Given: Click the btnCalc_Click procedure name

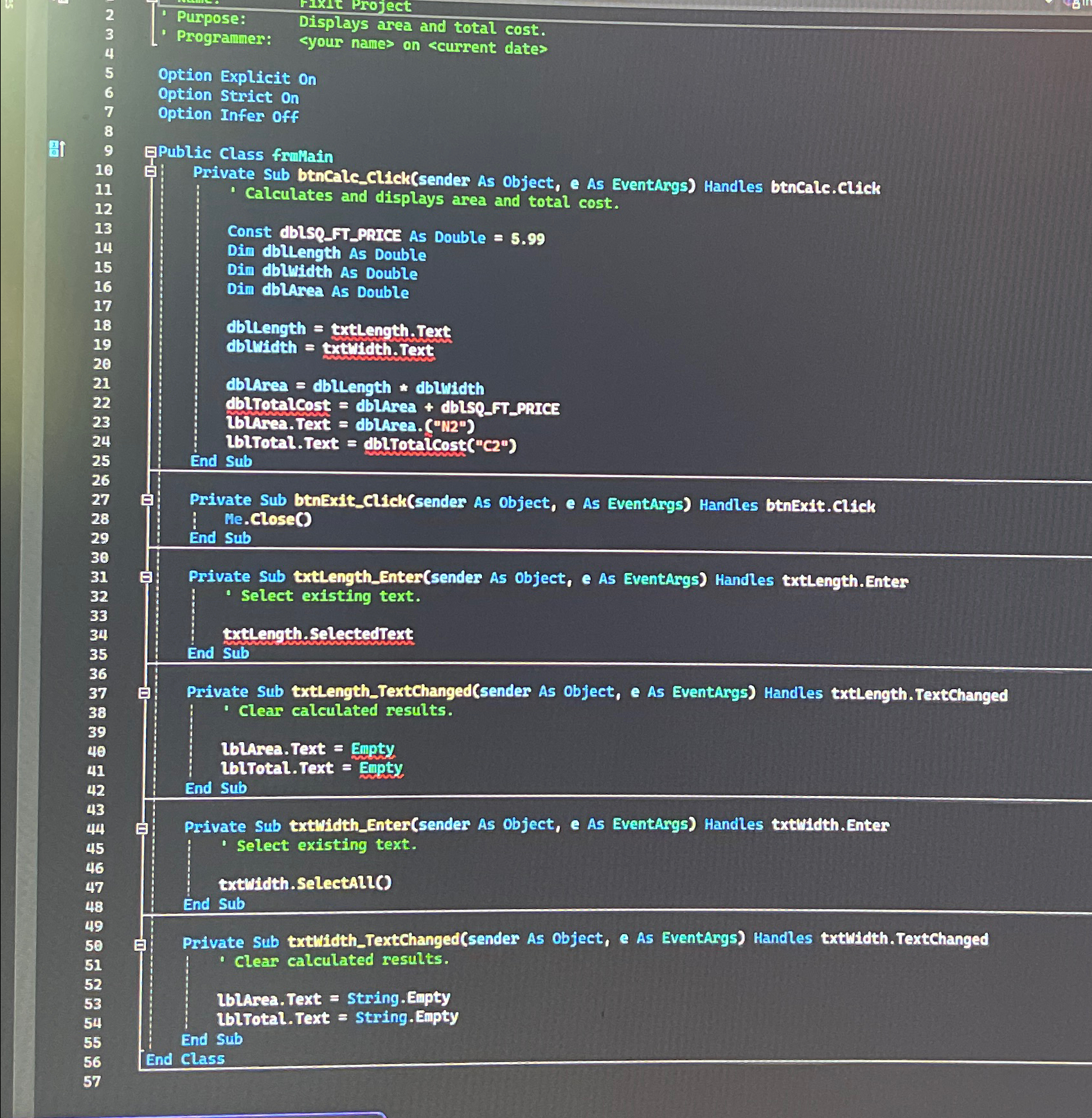Looking at the screenshot, I should tap(354, 177).
